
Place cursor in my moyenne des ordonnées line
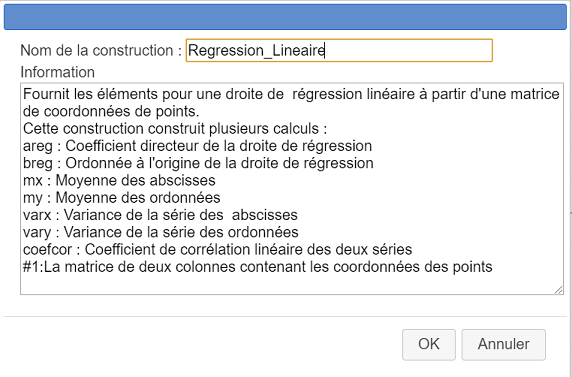[121, 197]
